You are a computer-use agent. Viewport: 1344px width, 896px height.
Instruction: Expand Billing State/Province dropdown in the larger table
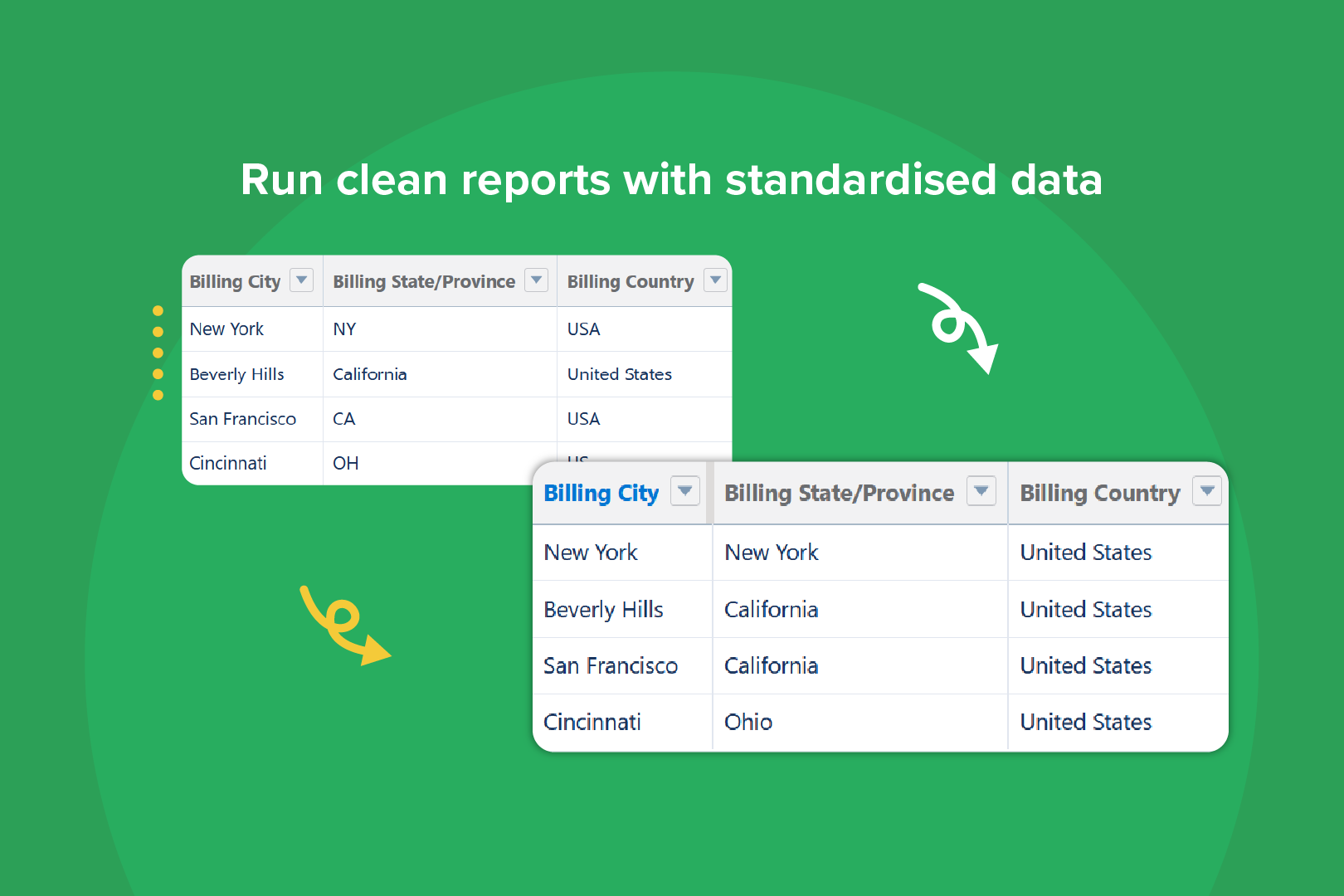981,491
